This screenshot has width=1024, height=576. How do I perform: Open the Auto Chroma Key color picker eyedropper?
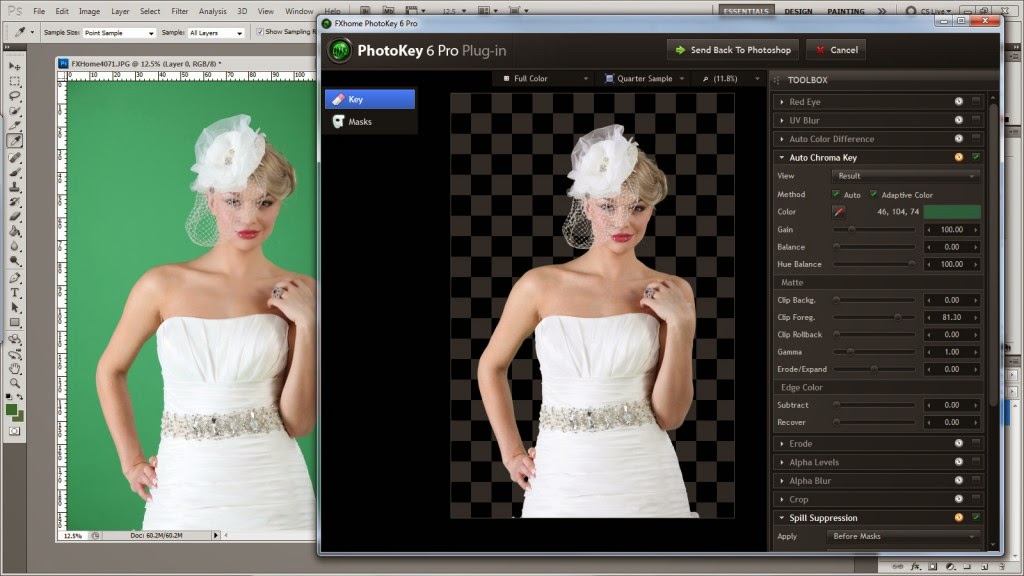pos(839,211)
